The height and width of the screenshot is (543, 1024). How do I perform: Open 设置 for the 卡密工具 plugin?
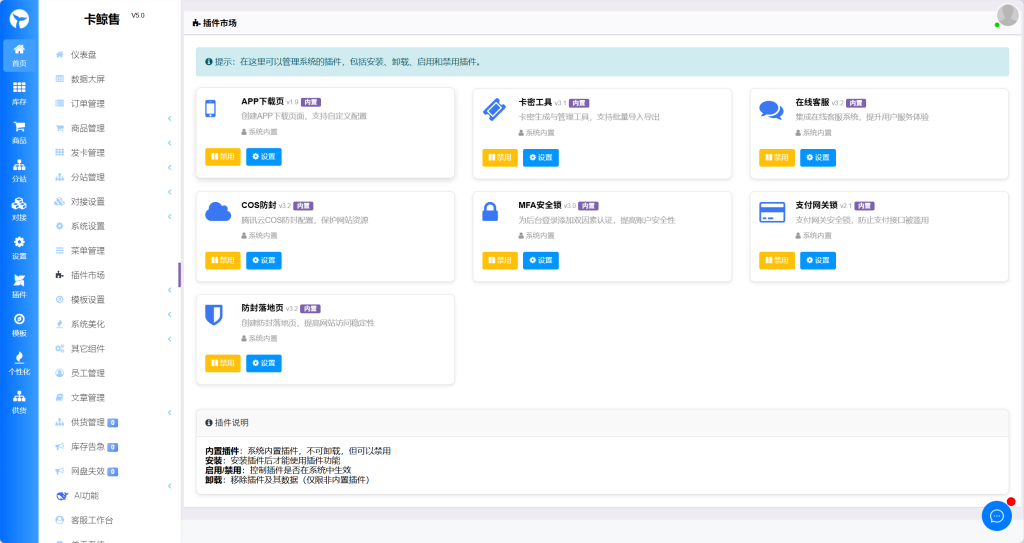point(541,157)
